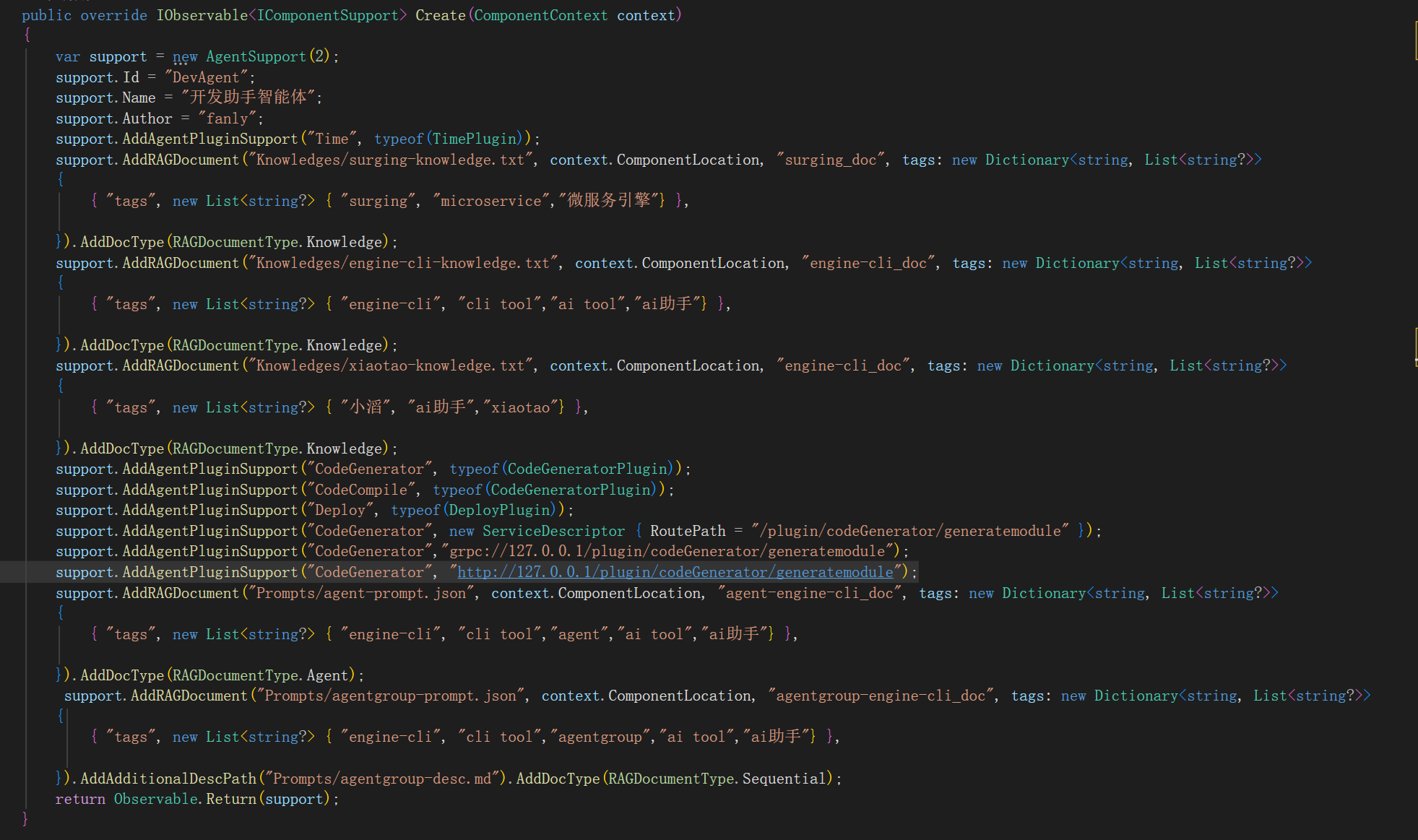Click the "fanly" author string
Viewport: 1418px width, 840px height.
pyautogui.click(x=227, y=118)
